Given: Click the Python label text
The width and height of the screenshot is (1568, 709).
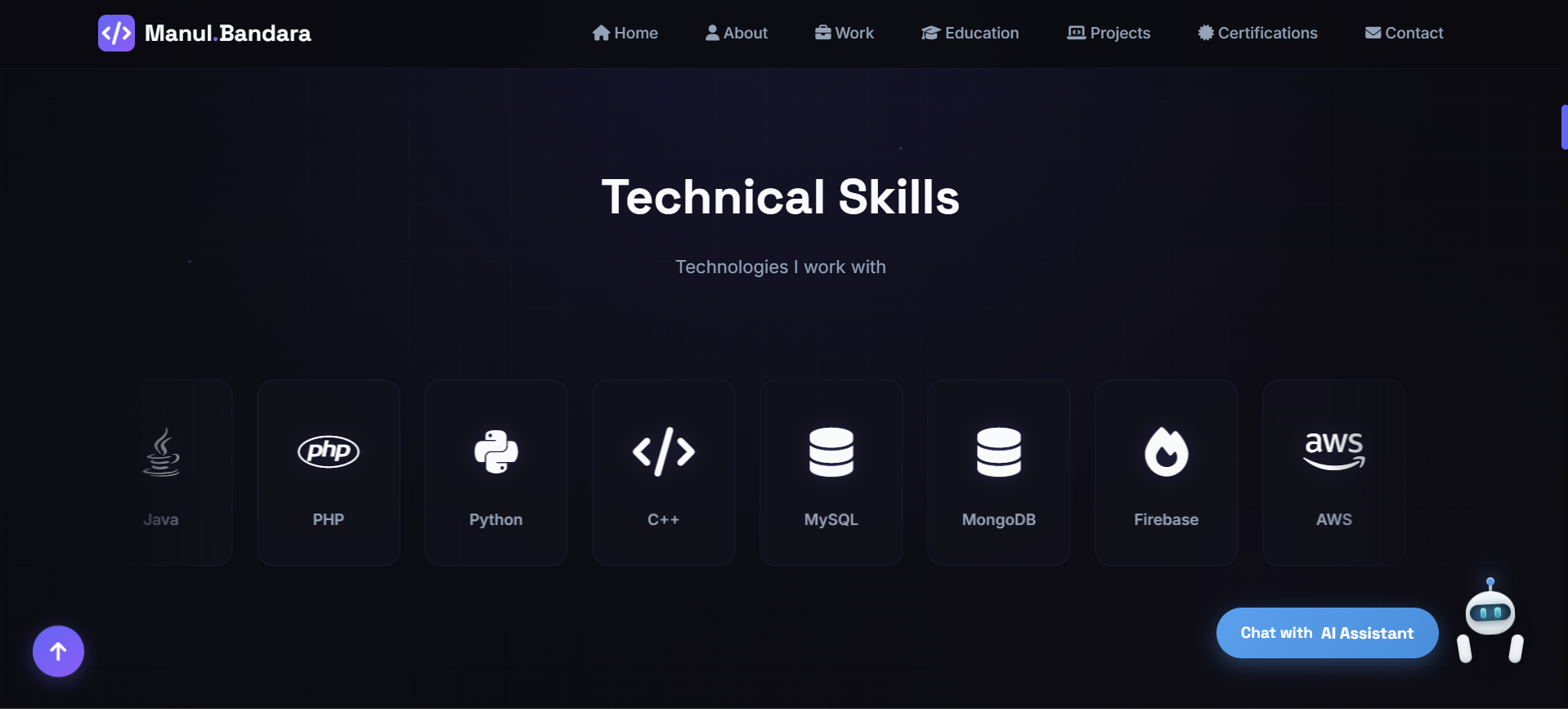Looking at the screenshot, I should 496,519.
